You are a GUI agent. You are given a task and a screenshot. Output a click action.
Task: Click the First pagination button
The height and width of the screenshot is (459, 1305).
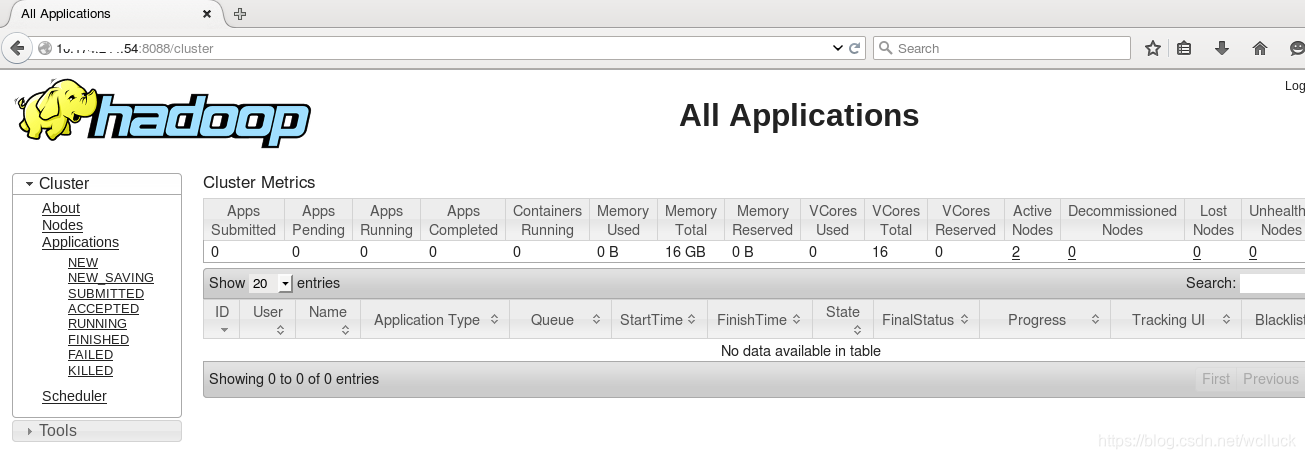1216,379
